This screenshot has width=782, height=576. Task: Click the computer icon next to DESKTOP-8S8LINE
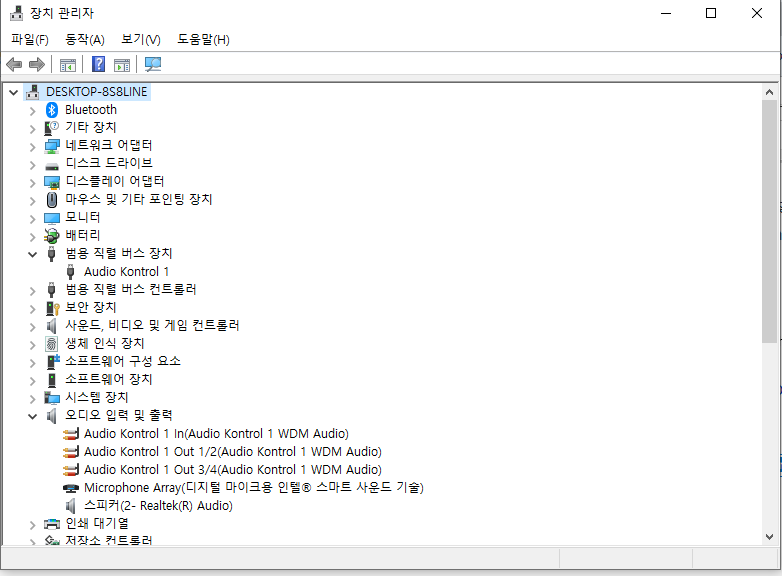tap(33, 92)
